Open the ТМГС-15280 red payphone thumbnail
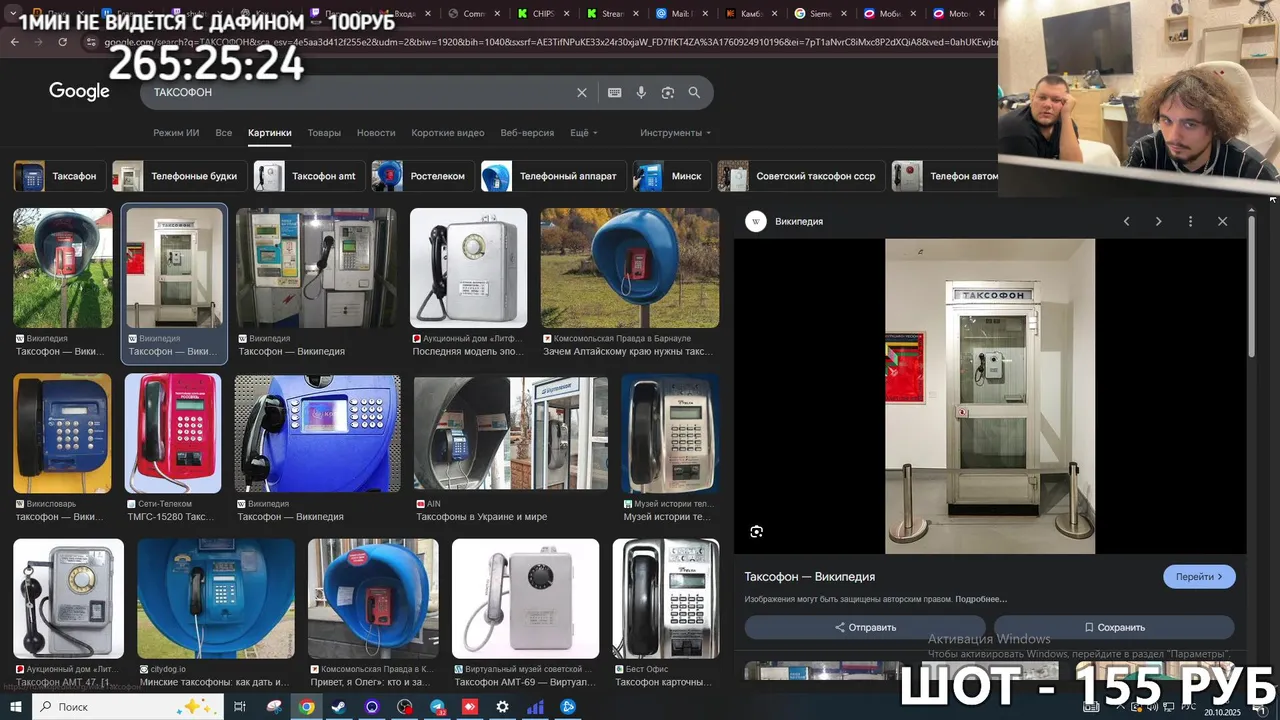Image resolution: width=1280 pixels, height=720 pixels. (173, 433)
